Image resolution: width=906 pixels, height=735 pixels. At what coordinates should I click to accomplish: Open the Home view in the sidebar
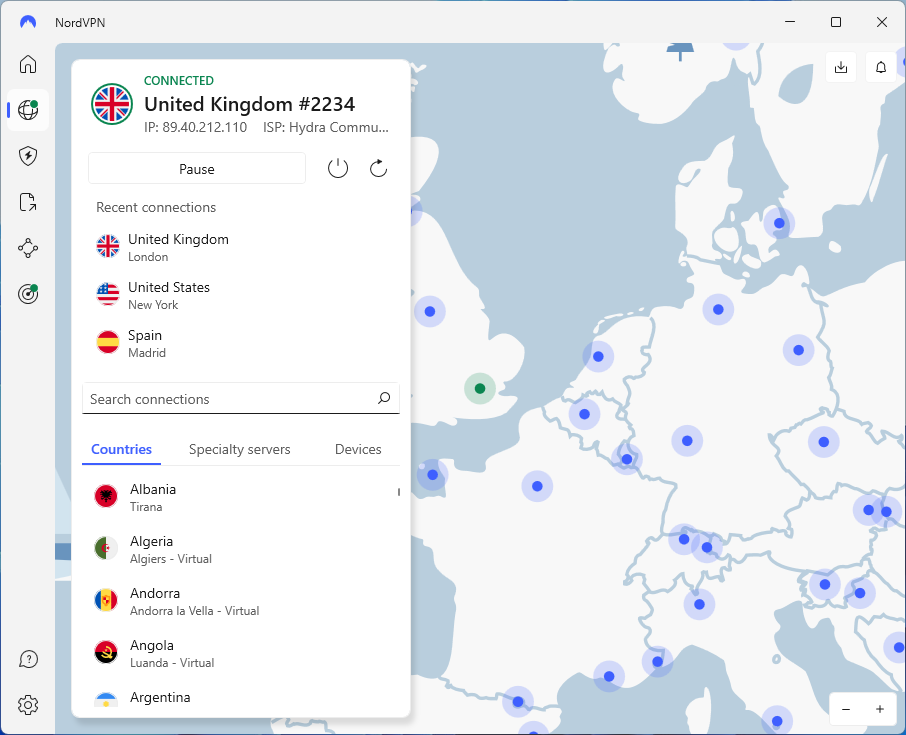pos(28,64)
